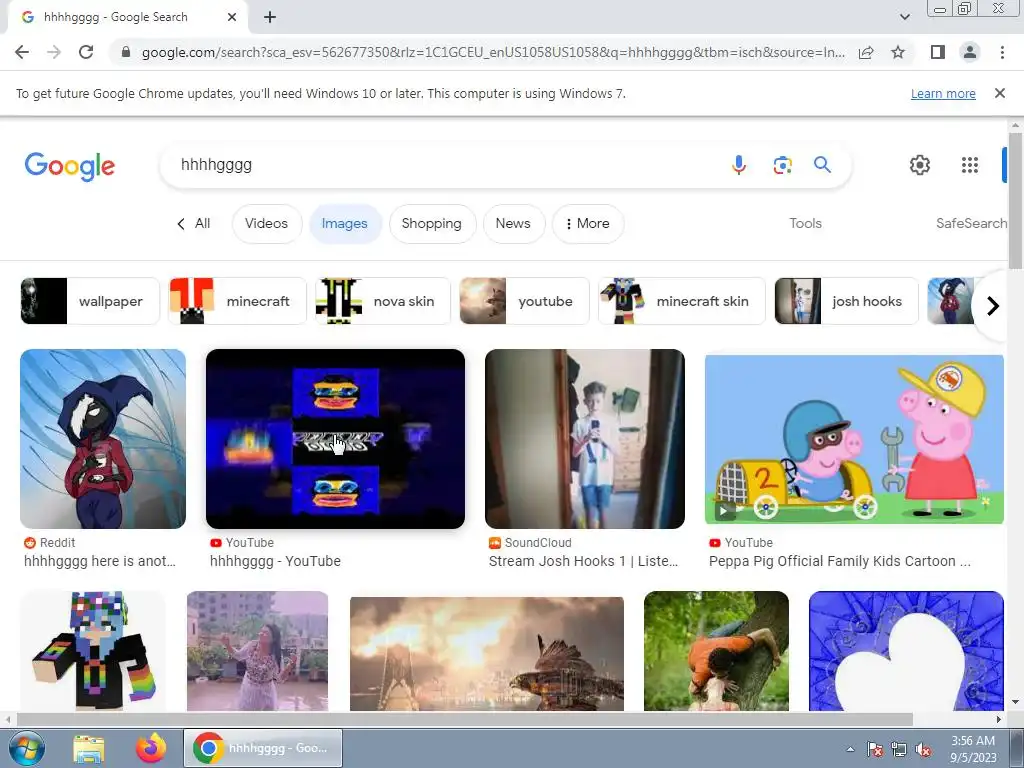Open the Chrome three-dot menu
This screenshot has width=1024, height=768.
pos(1002,52)
